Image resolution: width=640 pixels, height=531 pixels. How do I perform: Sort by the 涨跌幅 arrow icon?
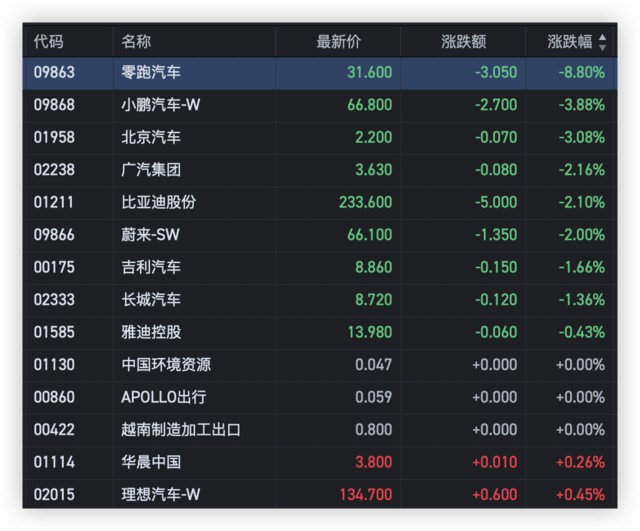(x=602, y=43)
